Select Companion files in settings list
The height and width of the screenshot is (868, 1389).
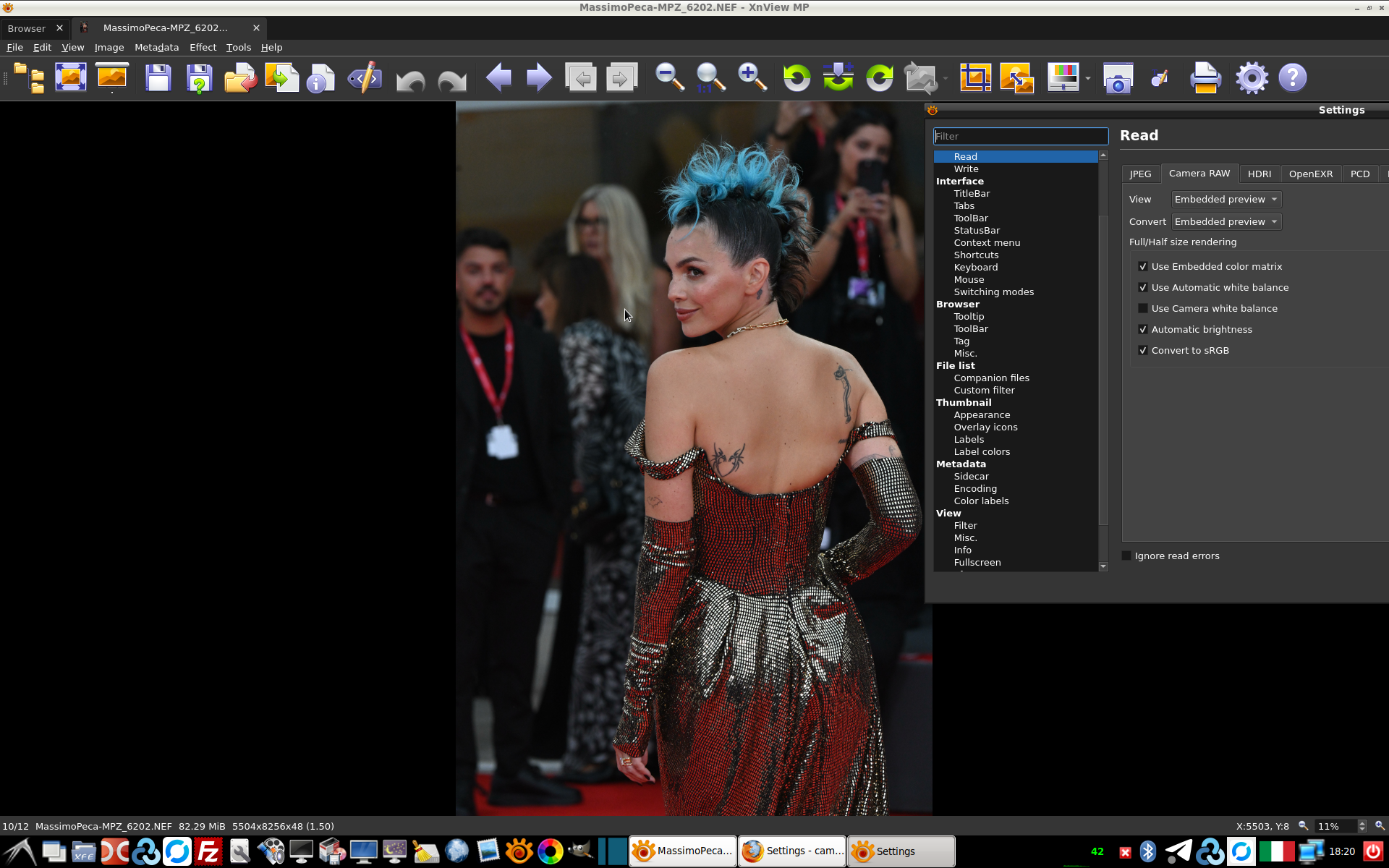[x=991, y=378]
